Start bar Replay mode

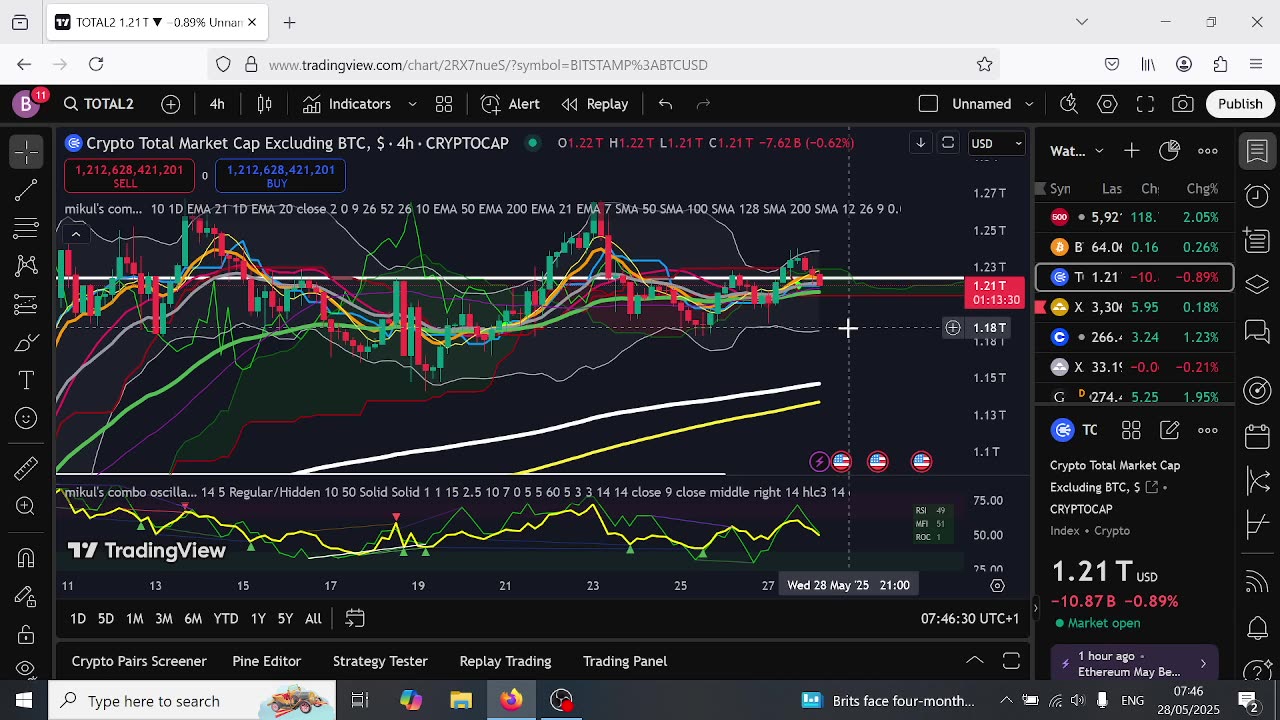tap(595, 104)
